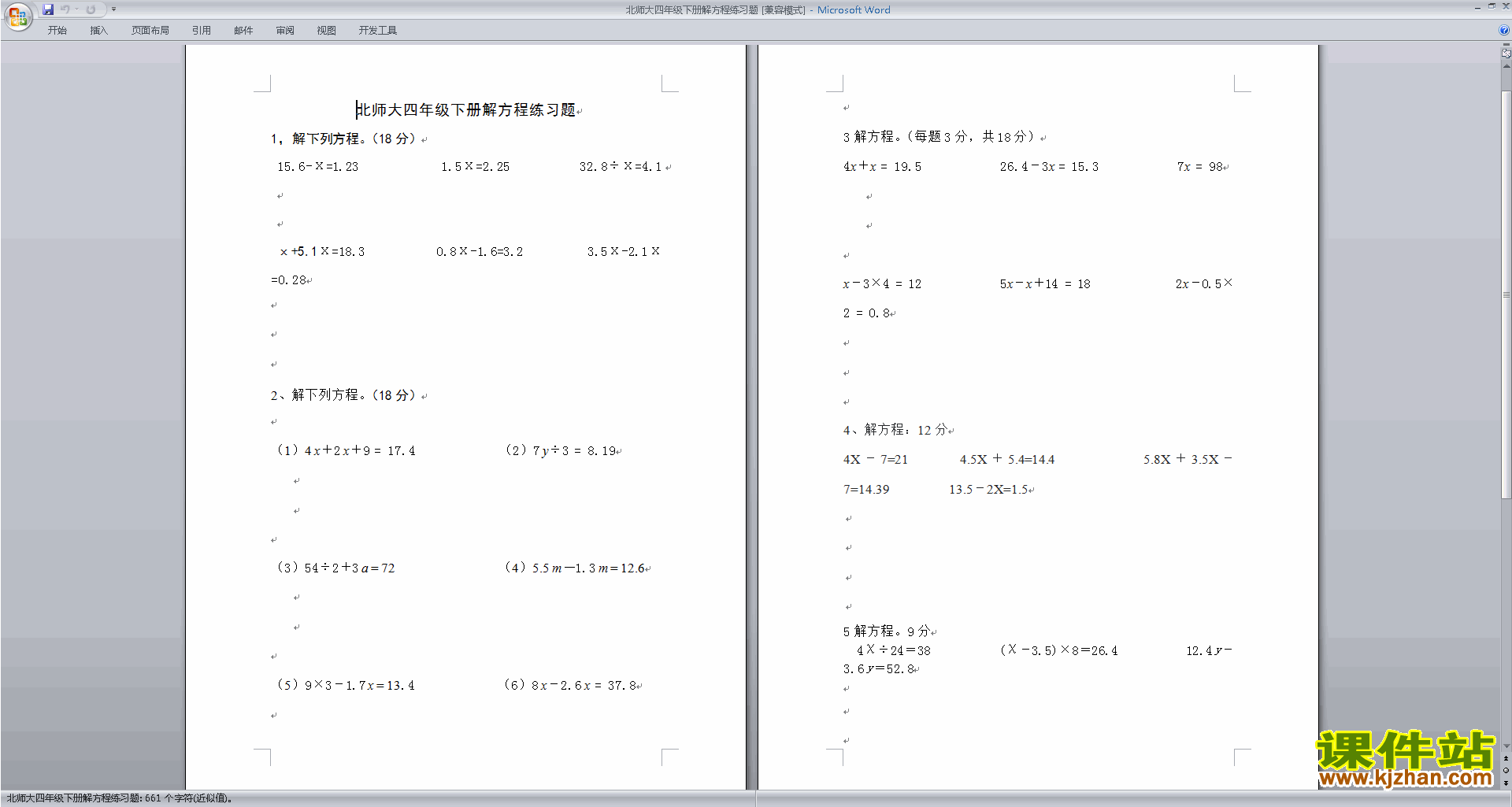The width and height of the screenshot is (1512, 807).
Task: Click equation 5x-x+14=18
Action: (x=1045, y=284)
